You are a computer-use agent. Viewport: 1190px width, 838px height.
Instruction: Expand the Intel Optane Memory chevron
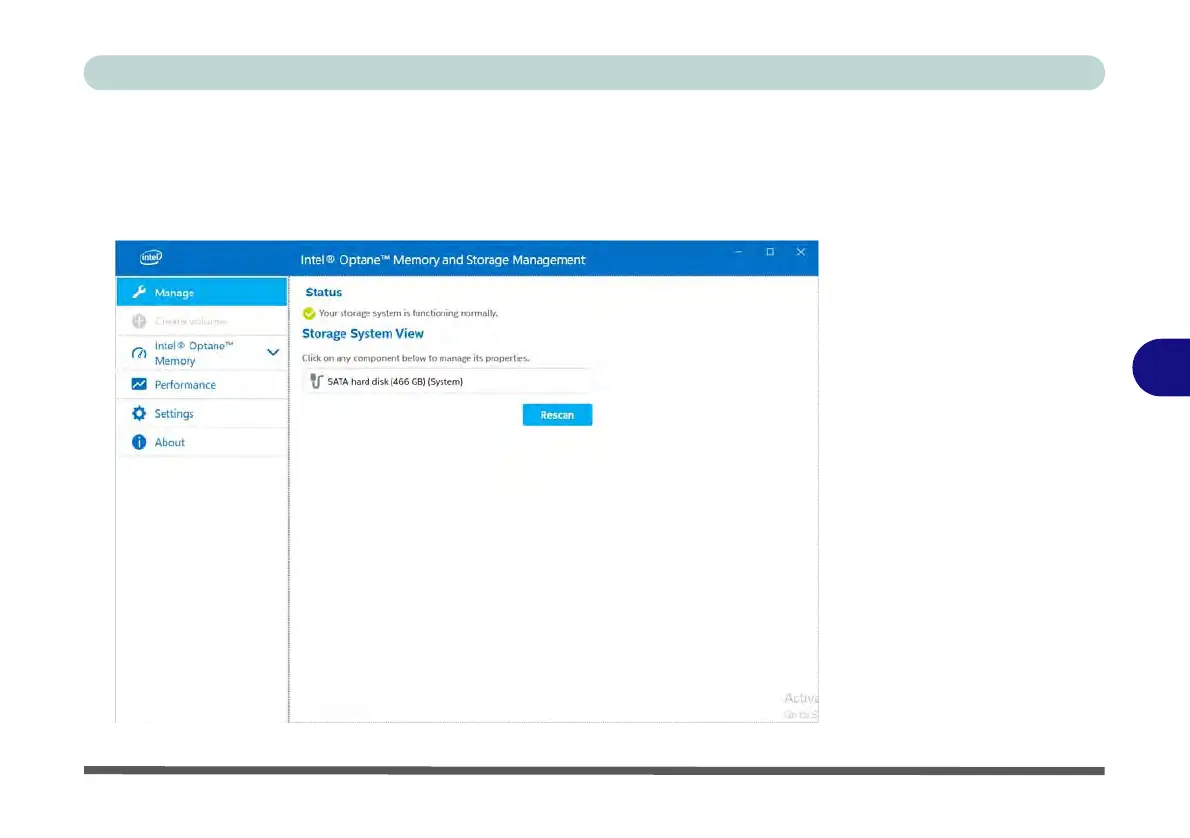272,352
